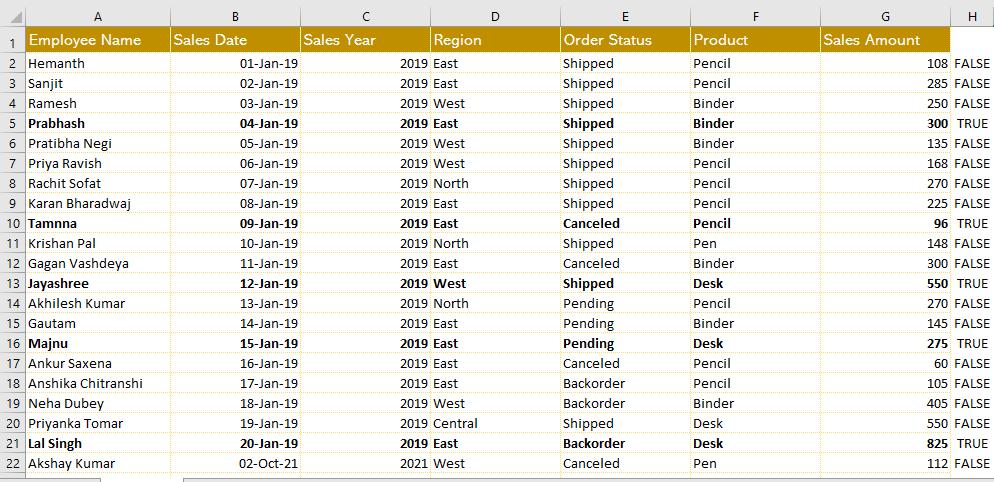Click column D header
Image resolution: width=994 pixels, height=482 pixels.
pyautogui.click(x=495, y=17)
